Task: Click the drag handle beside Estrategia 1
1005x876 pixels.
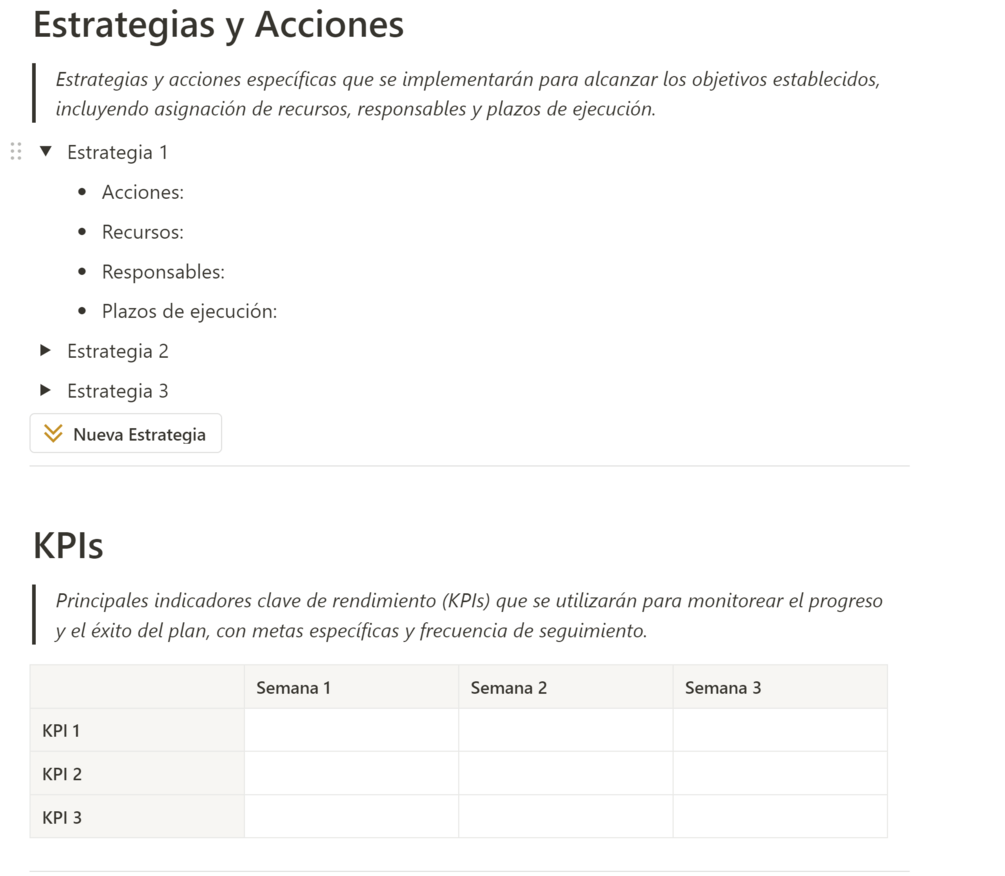Action: (x=16, y=152)
